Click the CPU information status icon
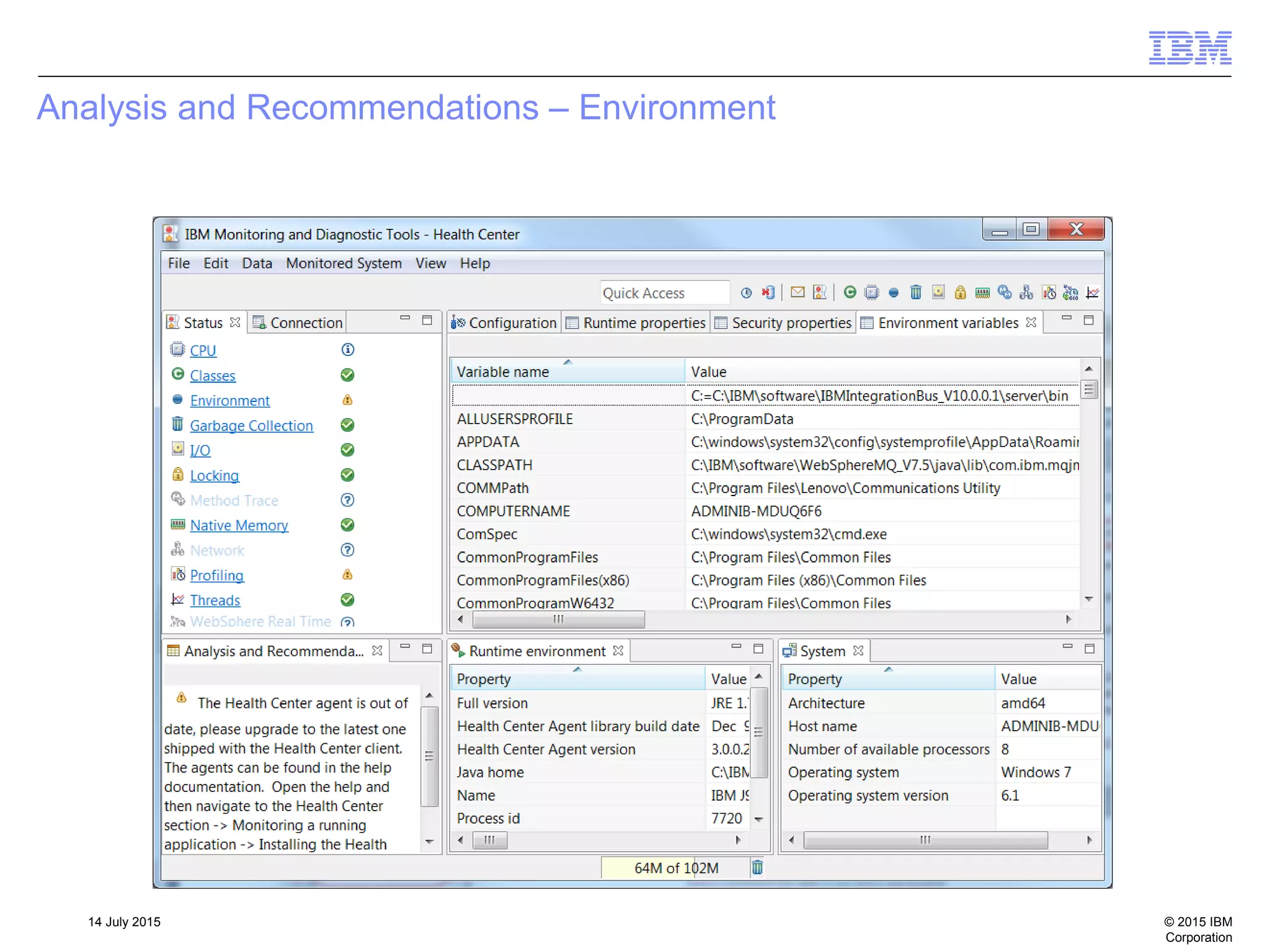This screenshot has width=1270, height=952. (x=348, y=350)
